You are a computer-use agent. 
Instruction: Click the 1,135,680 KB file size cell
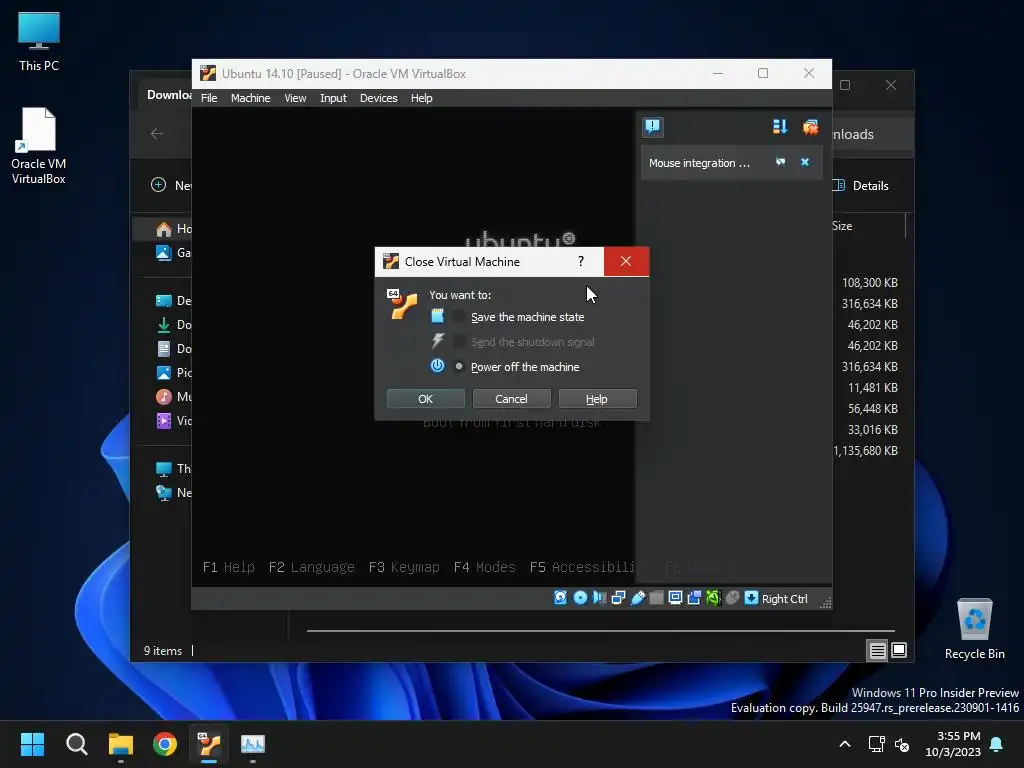(866, 451)
